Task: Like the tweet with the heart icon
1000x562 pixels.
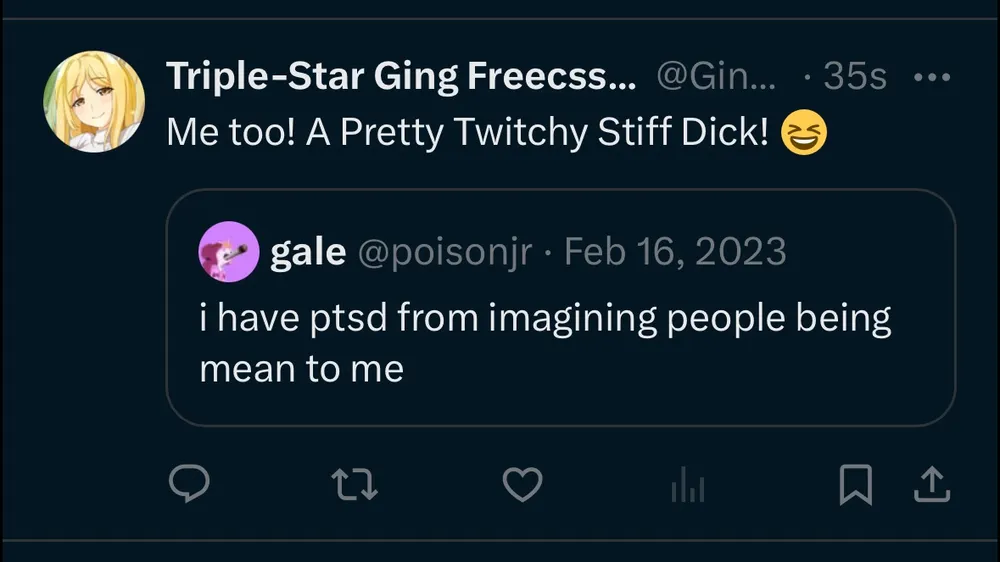Action: click(x=521, y=485)
